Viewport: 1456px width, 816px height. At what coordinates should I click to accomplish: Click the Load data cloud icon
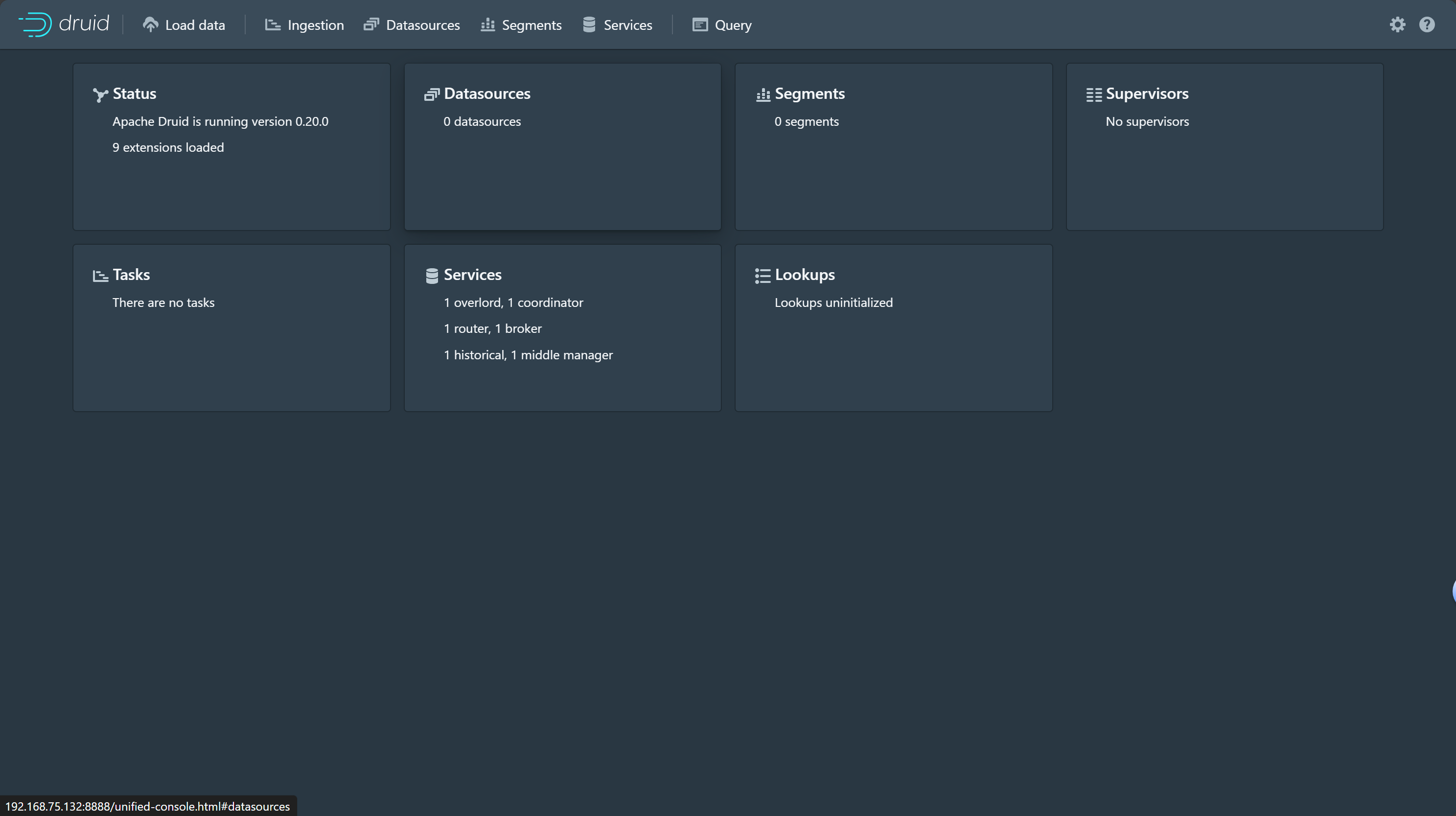point(150,24)
